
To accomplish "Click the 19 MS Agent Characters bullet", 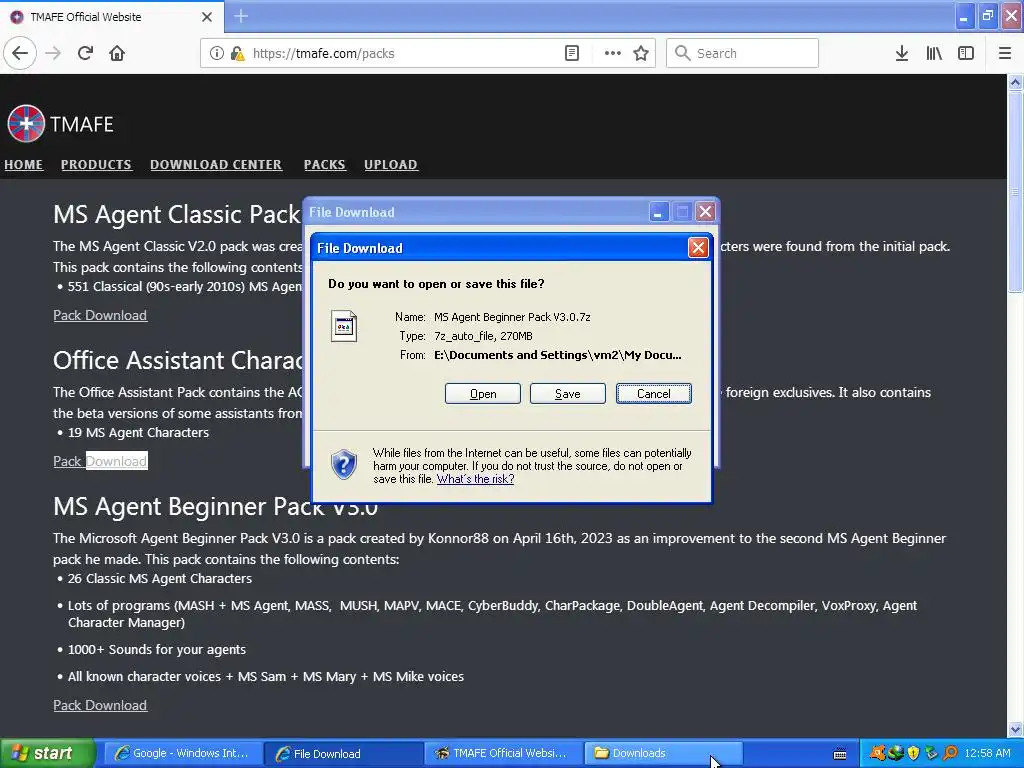I will pos(138,432).
